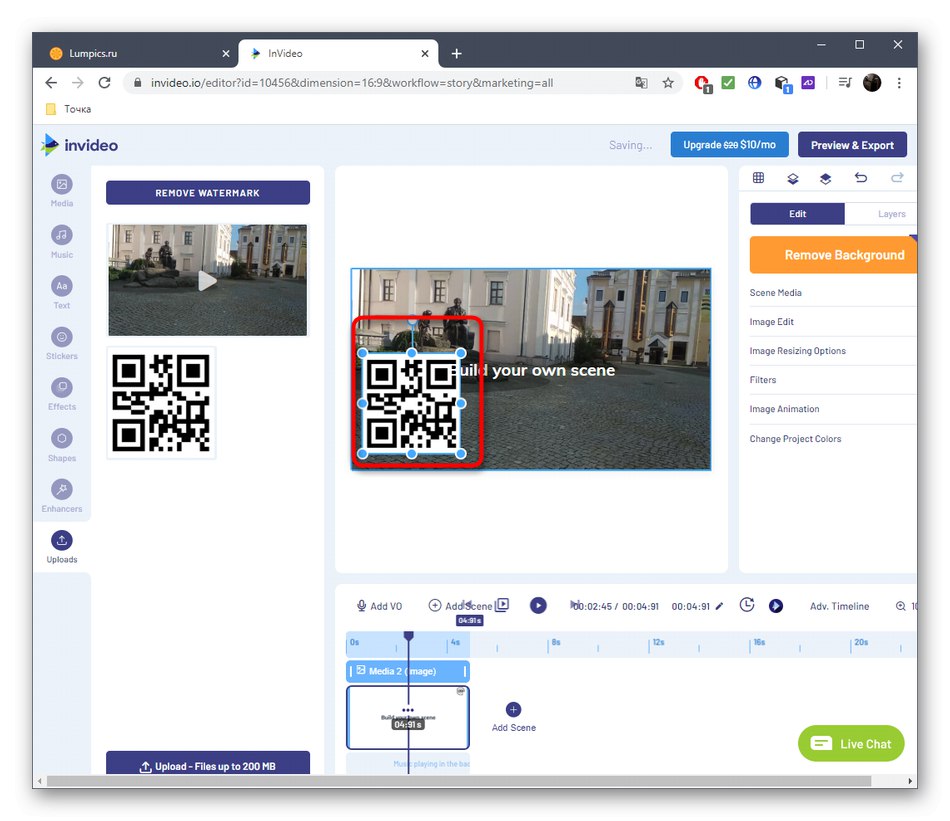
Task: Open the Точка bookmark folder
Action: (x=68, y=109)
